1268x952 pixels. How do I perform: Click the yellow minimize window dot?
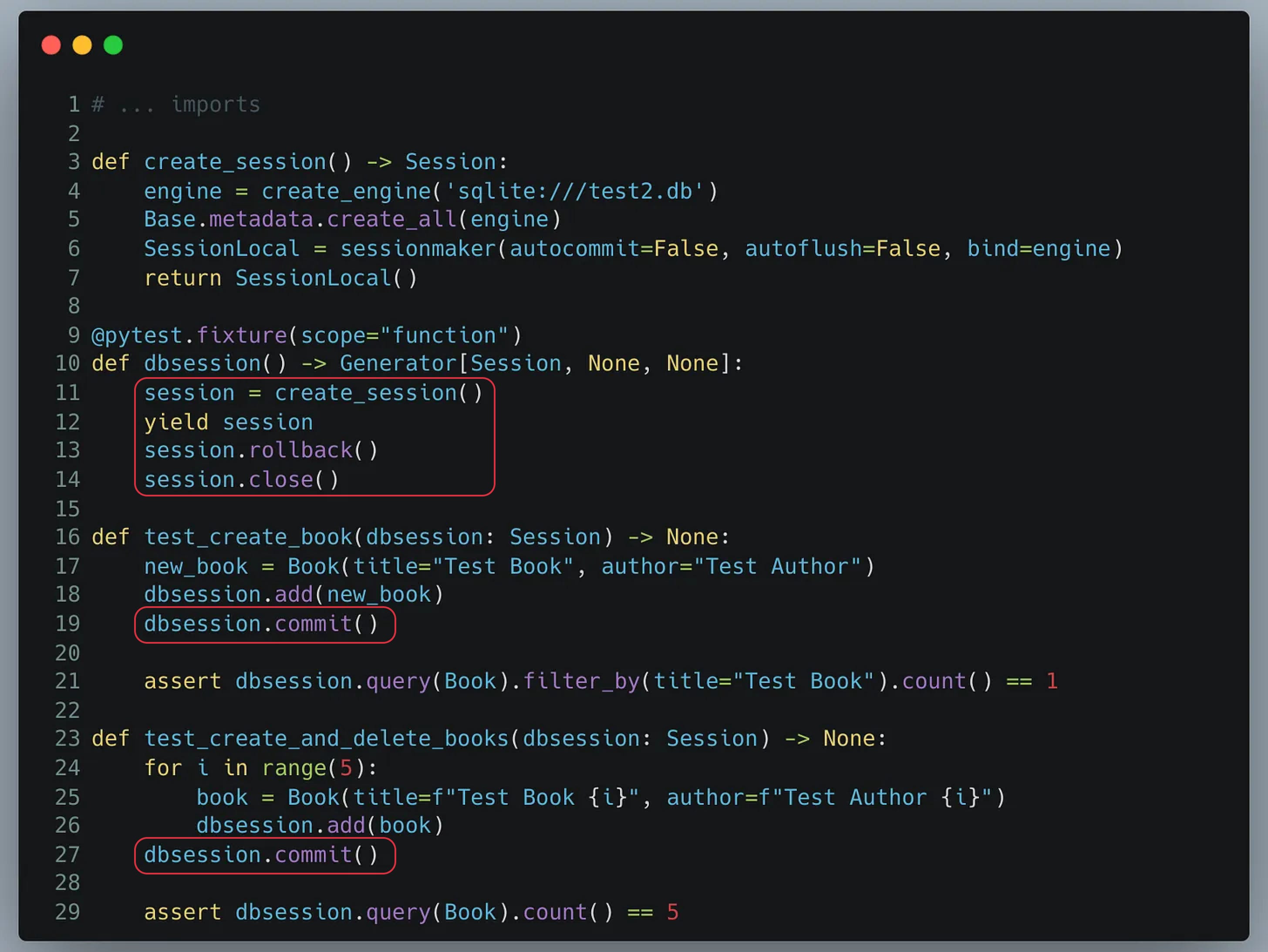pyautogui.click(x=82, y=45)
